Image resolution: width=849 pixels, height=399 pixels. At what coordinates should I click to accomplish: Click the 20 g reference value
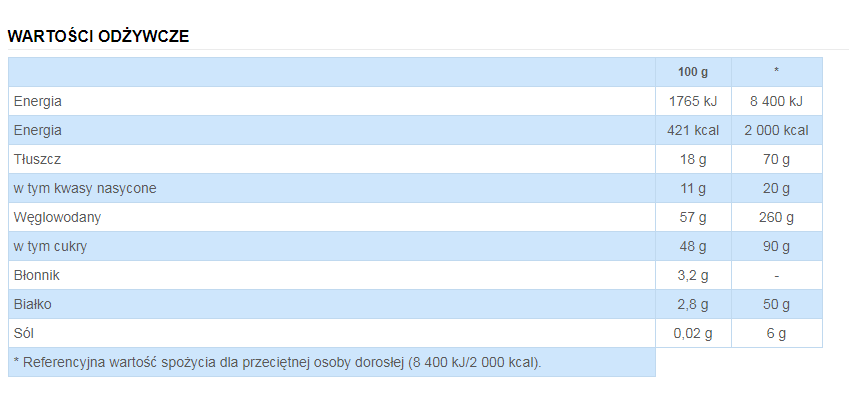pos(776,188)
